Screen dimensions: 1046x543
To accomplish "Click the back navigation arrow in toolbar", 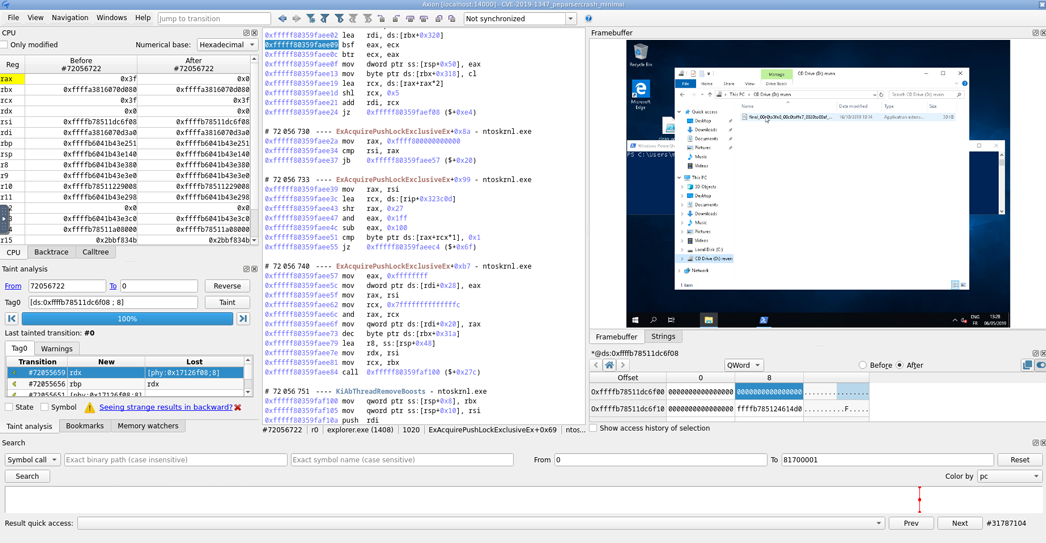I will click(x=283, y=18).
